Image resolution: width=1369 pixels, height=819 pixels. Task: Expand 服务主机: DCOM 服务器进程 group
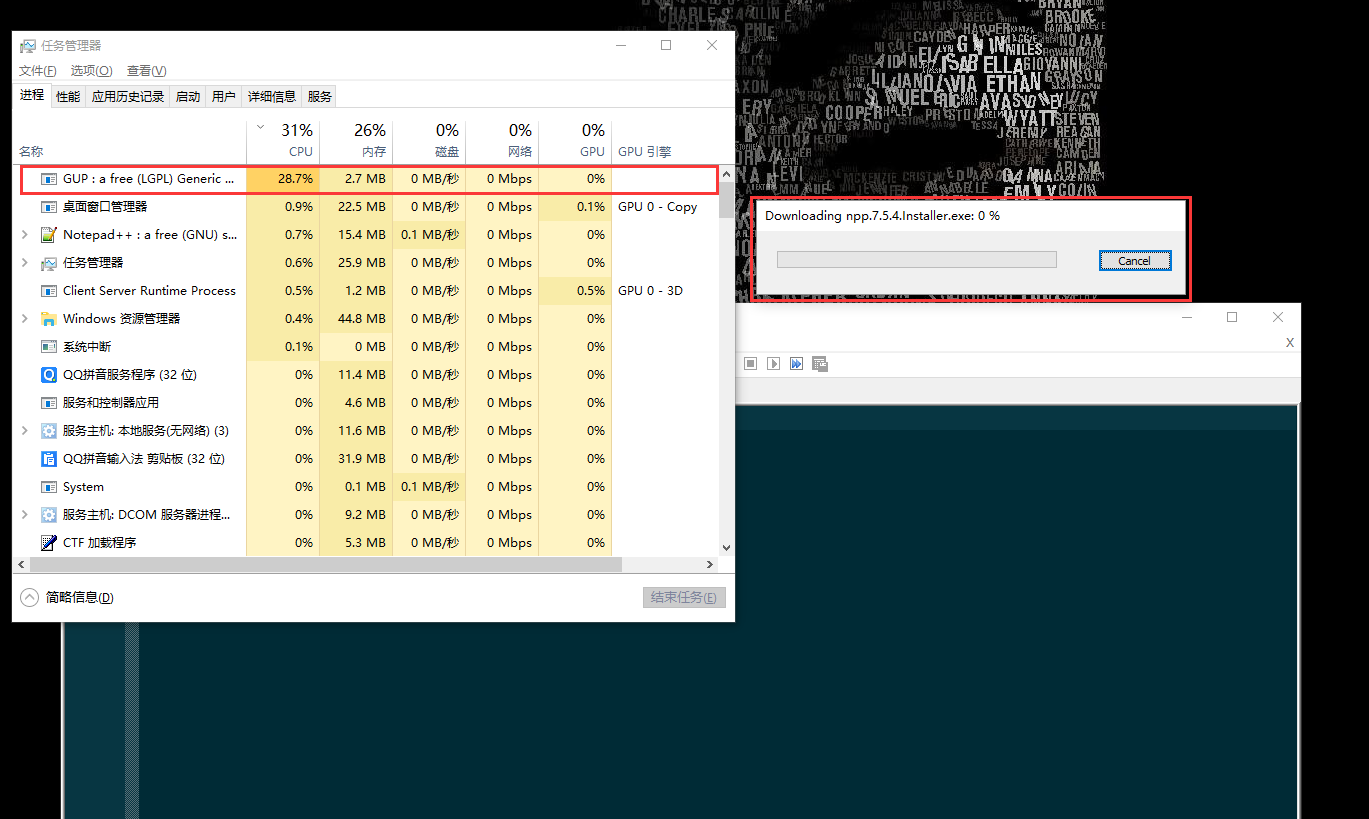[25, 515]
